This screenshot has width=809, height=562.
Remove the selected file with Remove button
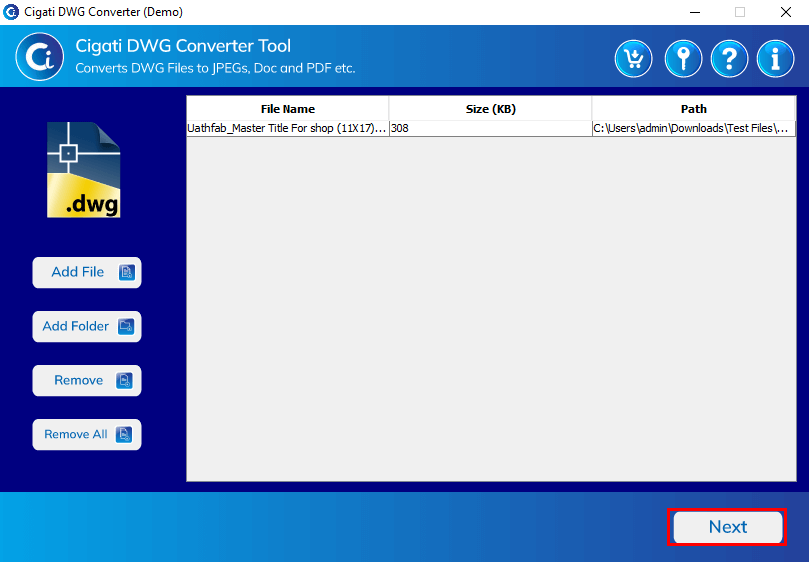coord(87,381)
